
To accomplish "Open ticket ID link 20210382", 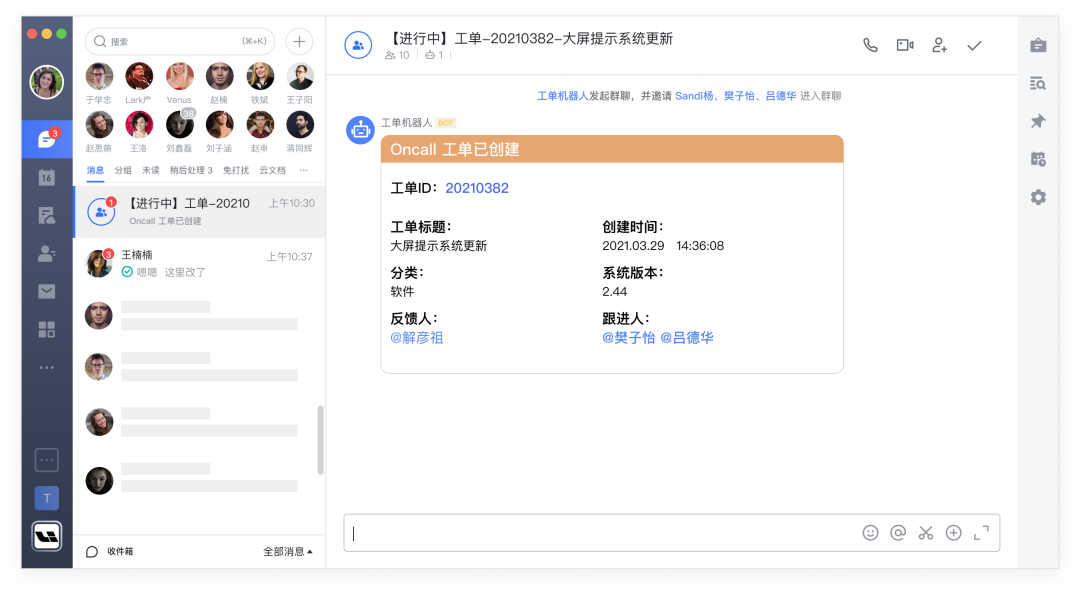I will pos(477,188).
